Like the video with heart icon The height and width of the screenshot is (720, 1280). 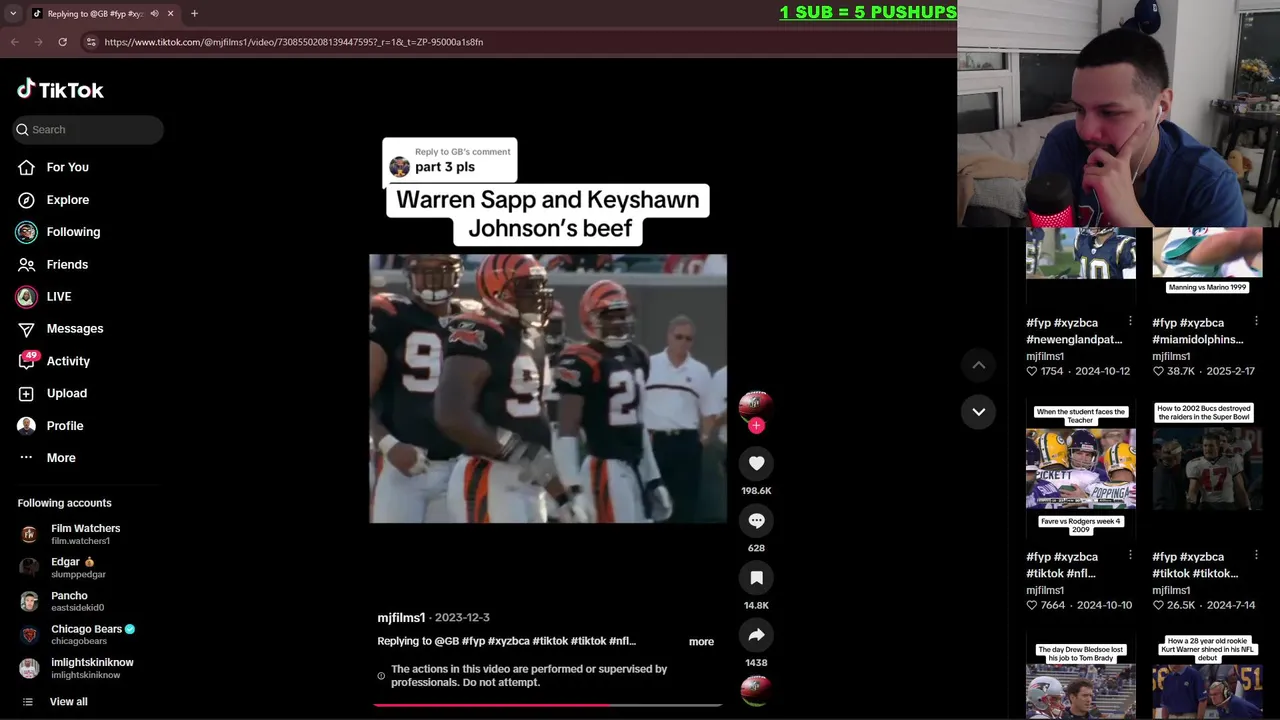click(x=756, y=463)
